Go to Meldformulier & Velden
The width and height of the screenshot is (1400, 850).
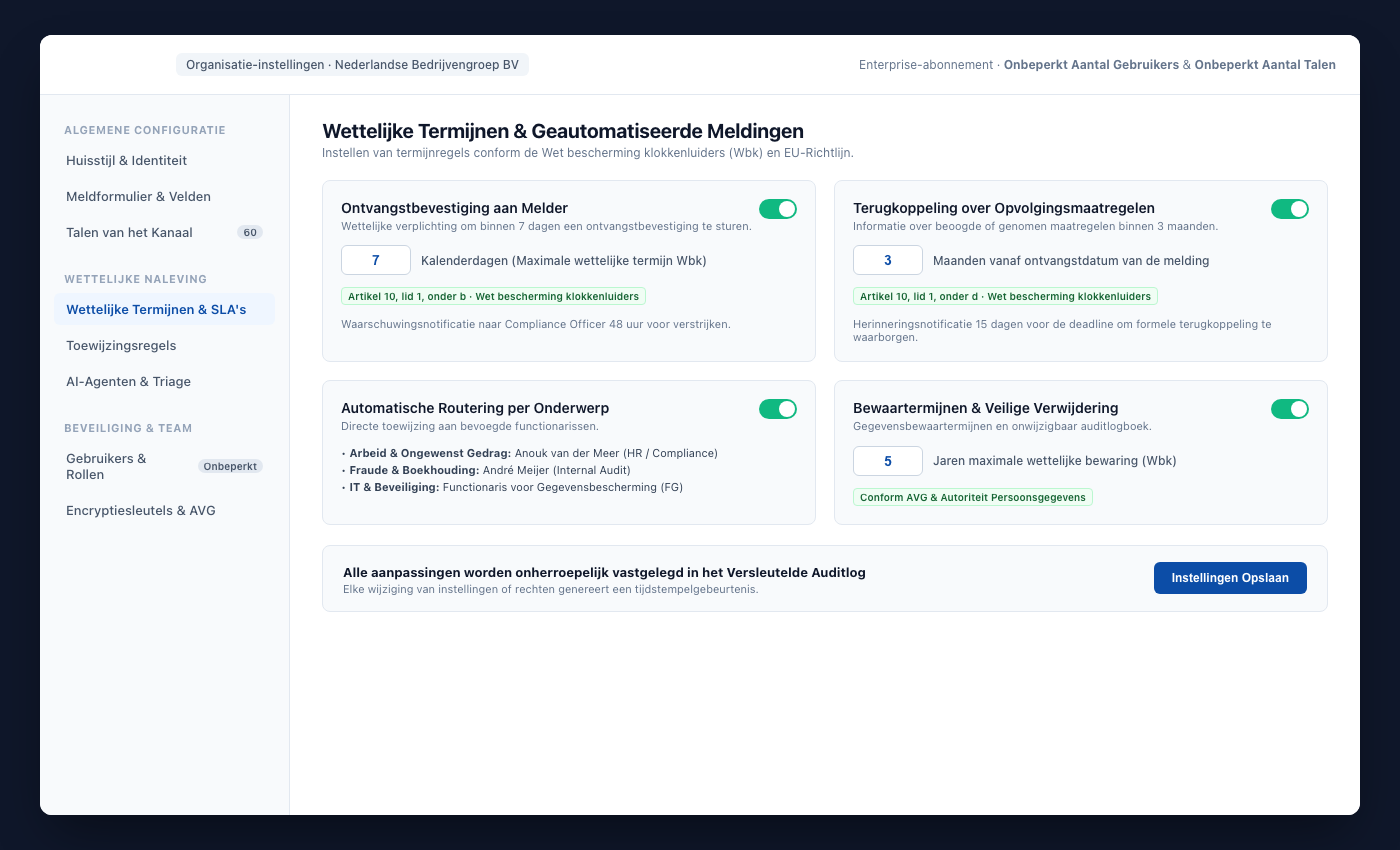(x=164, y=196)
